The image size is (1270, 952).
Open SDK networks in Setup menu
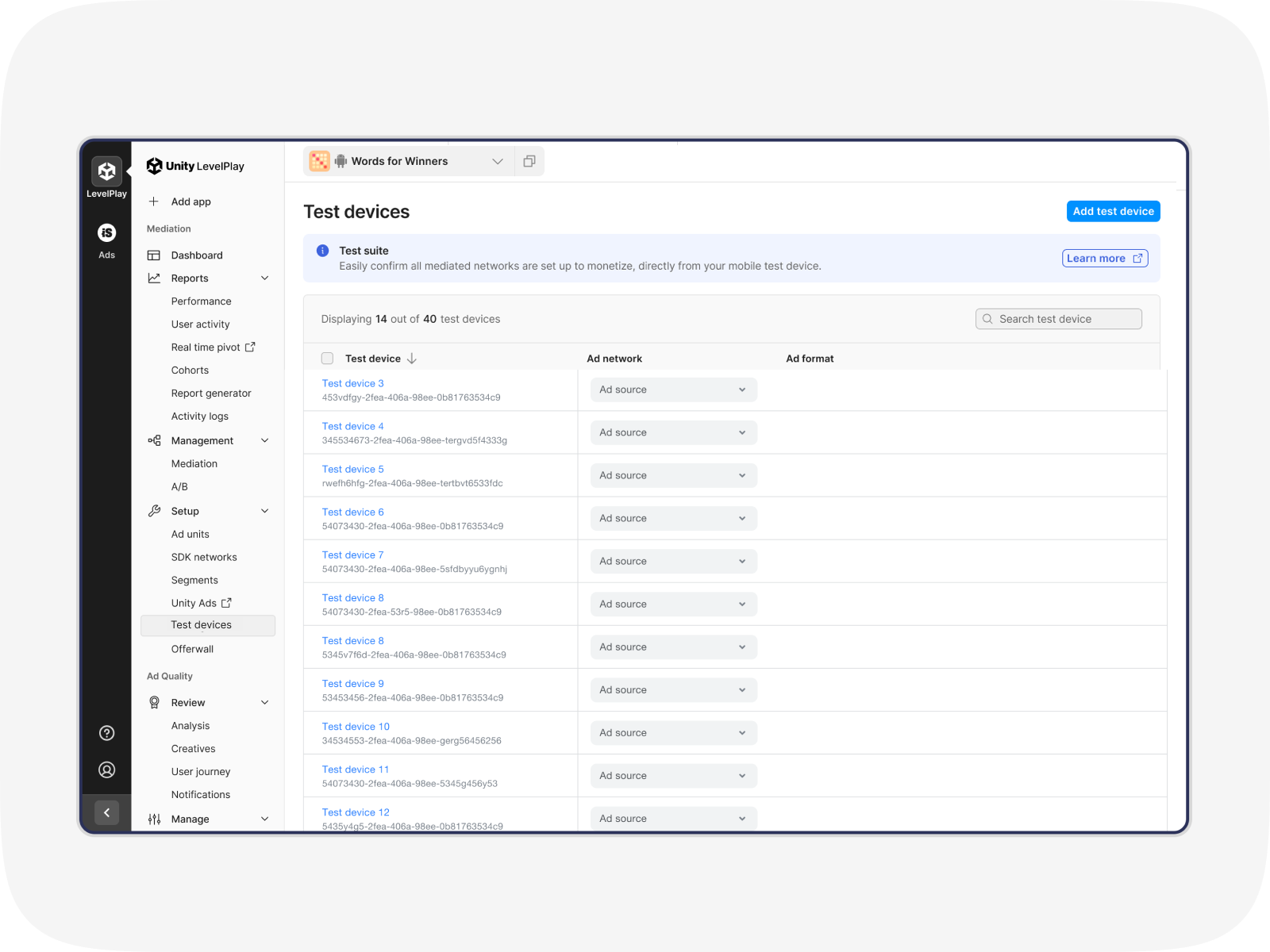[204, 558]
